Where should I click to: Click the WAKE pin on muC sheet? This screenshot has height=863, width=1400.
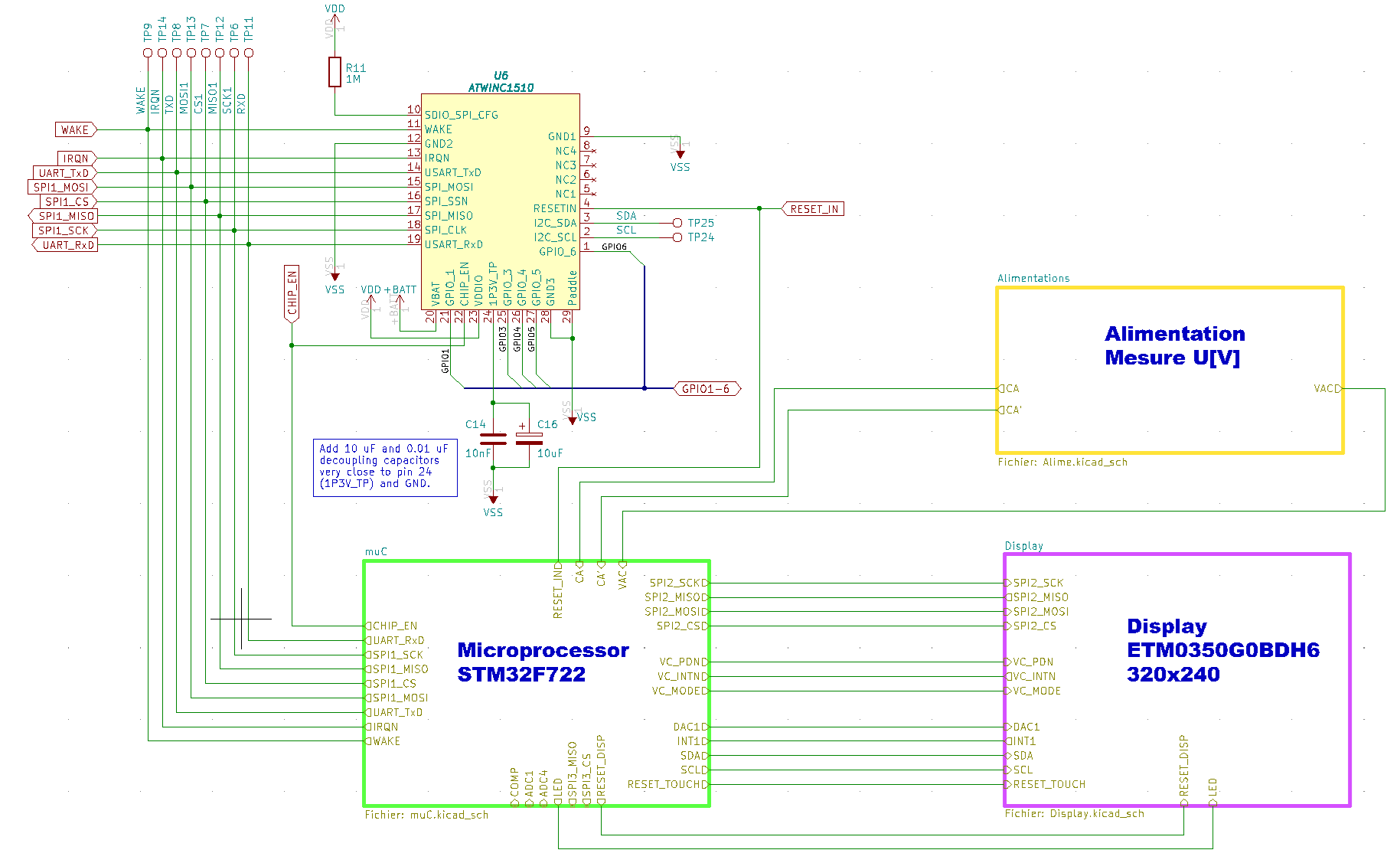(383, 741)
